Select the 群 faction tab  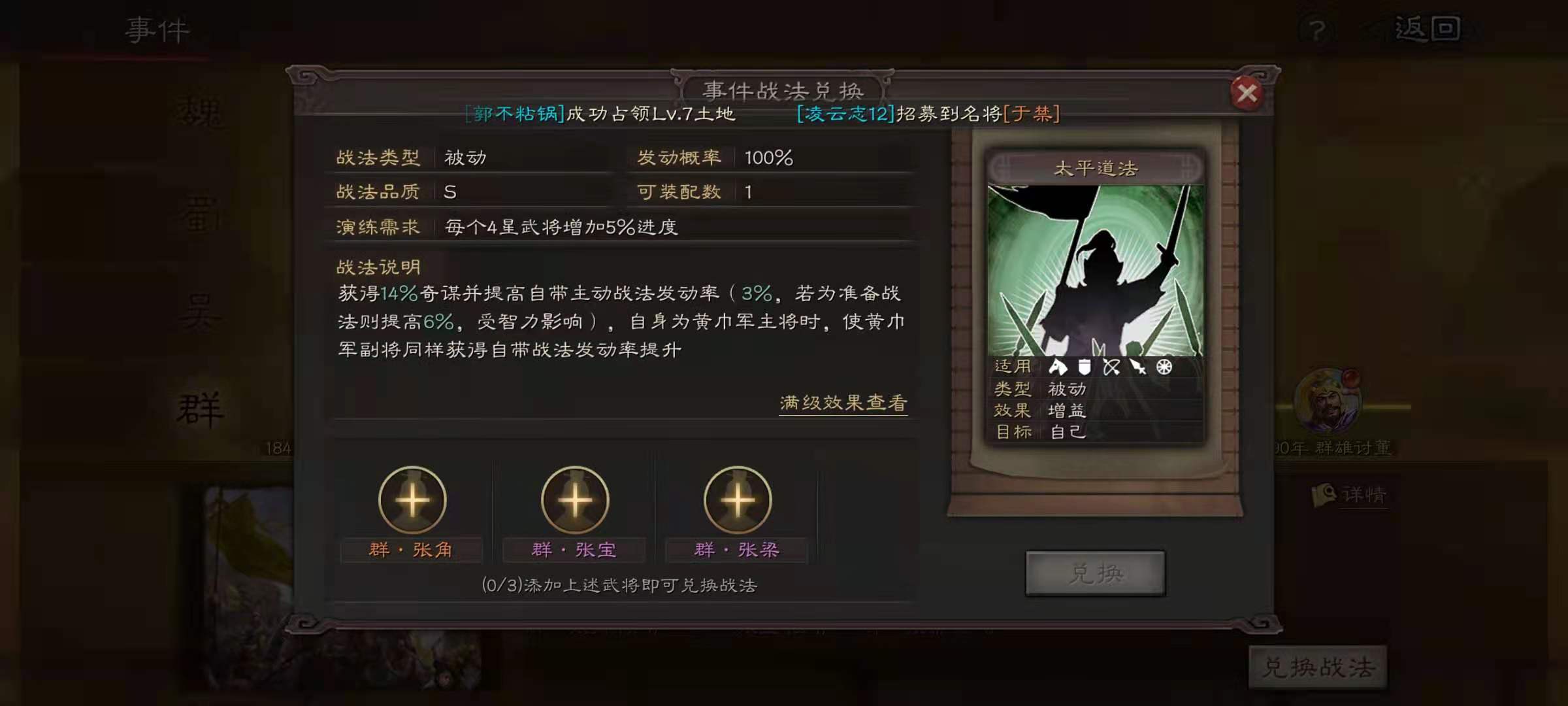click(200, 410)
